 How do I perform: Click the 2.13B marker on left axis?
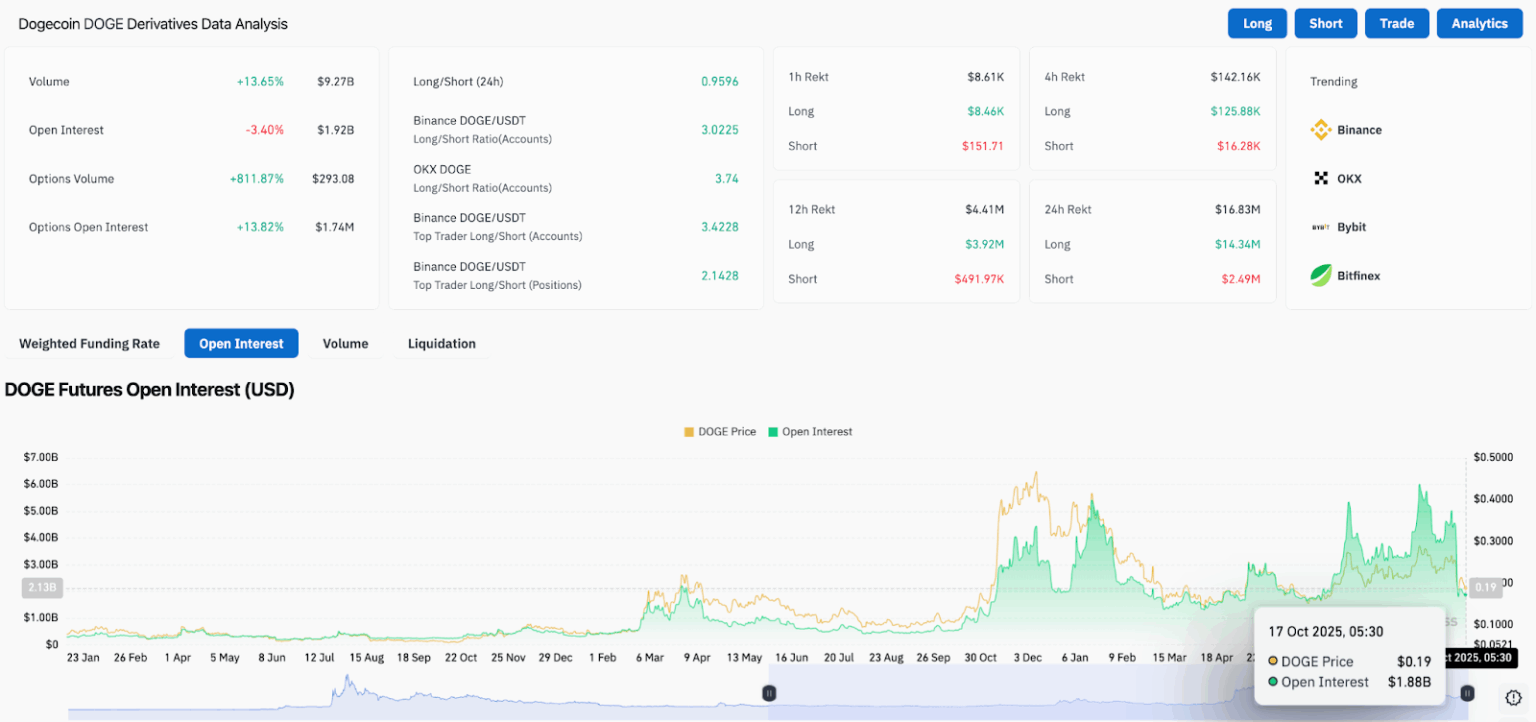click(x=41, y=588)
